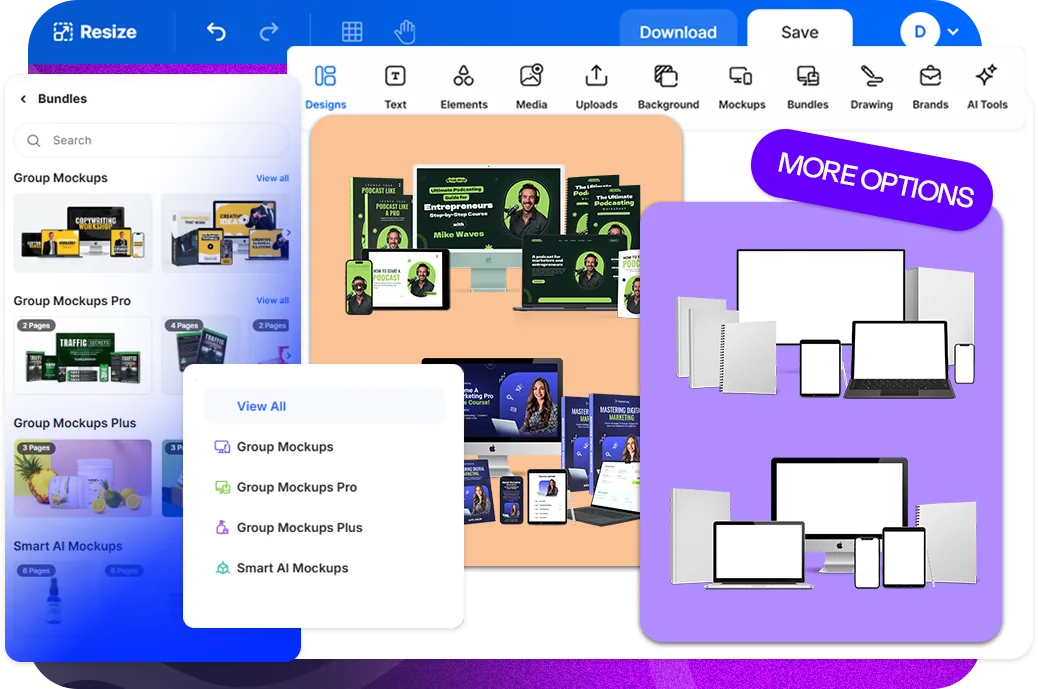
Task: Select View All in popup menu
Action: (x=324, y=406)
